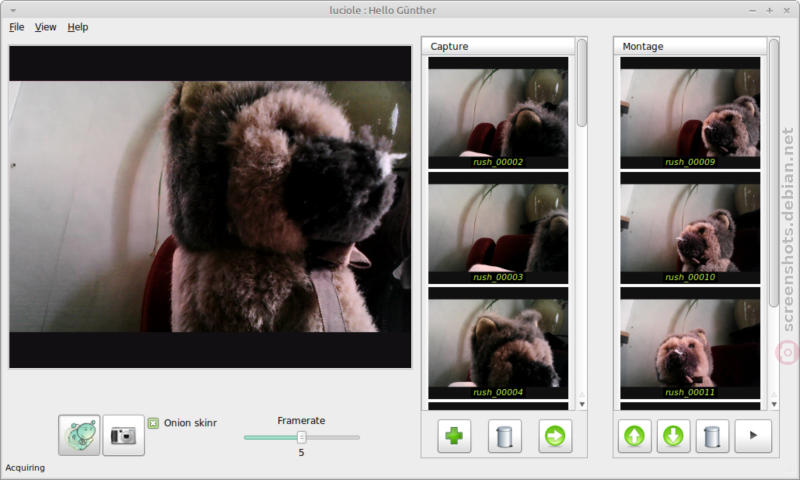
Task: Click the Framerate label
Action: click(x=301, y=420)
